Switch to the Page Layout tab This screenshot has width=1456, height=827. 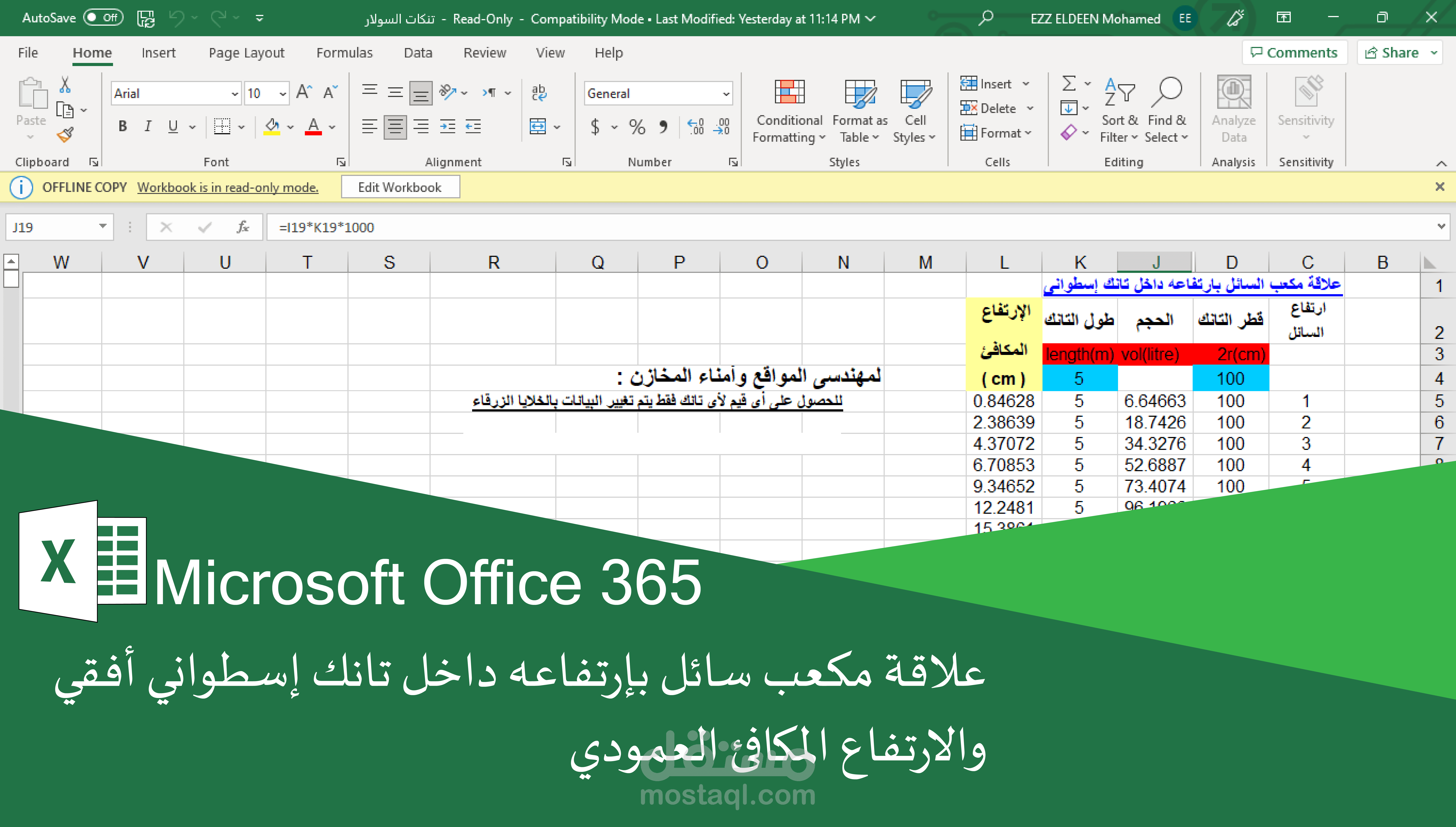[247, 53]
